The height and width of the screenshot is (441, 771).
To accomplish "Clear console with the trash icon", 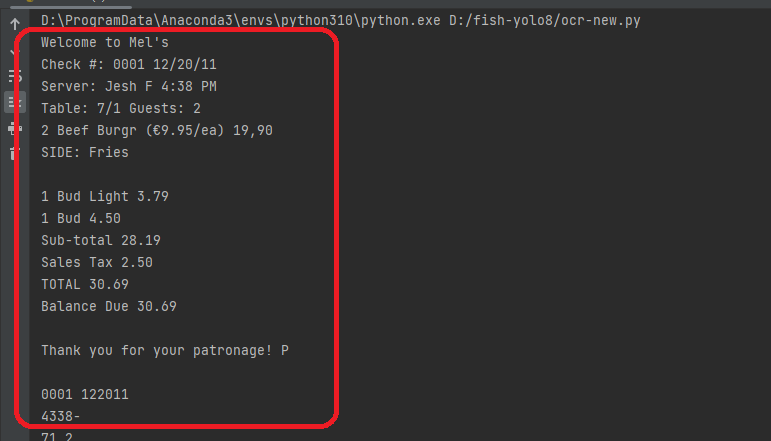I will point(15,153).
